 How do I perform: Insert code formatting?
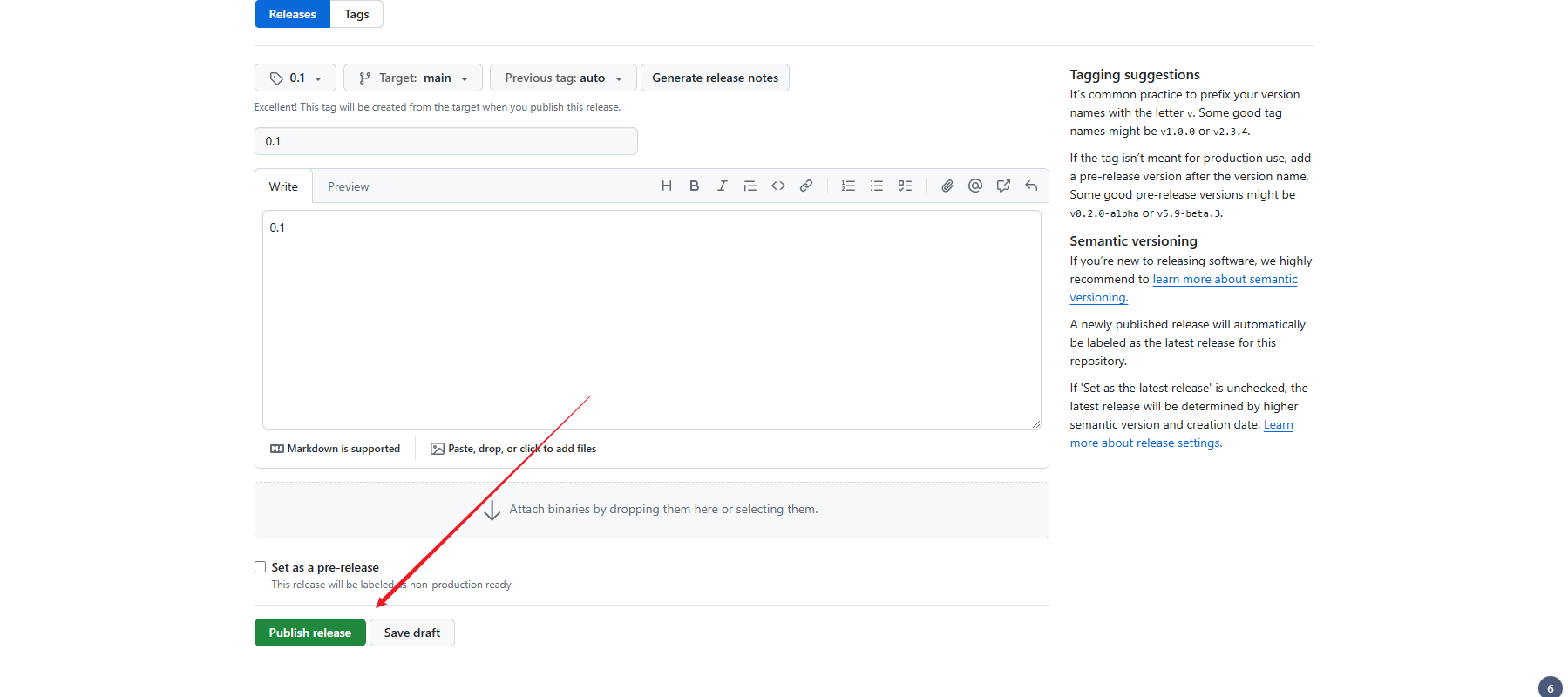coord(778,186)
